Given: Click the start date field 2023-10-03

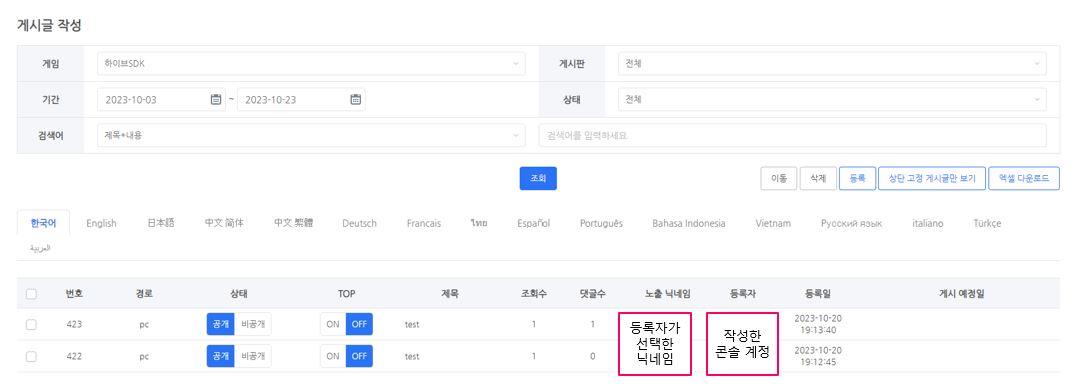Looking at the screenshot, I should pyautogui.click(x=161, y=100).
